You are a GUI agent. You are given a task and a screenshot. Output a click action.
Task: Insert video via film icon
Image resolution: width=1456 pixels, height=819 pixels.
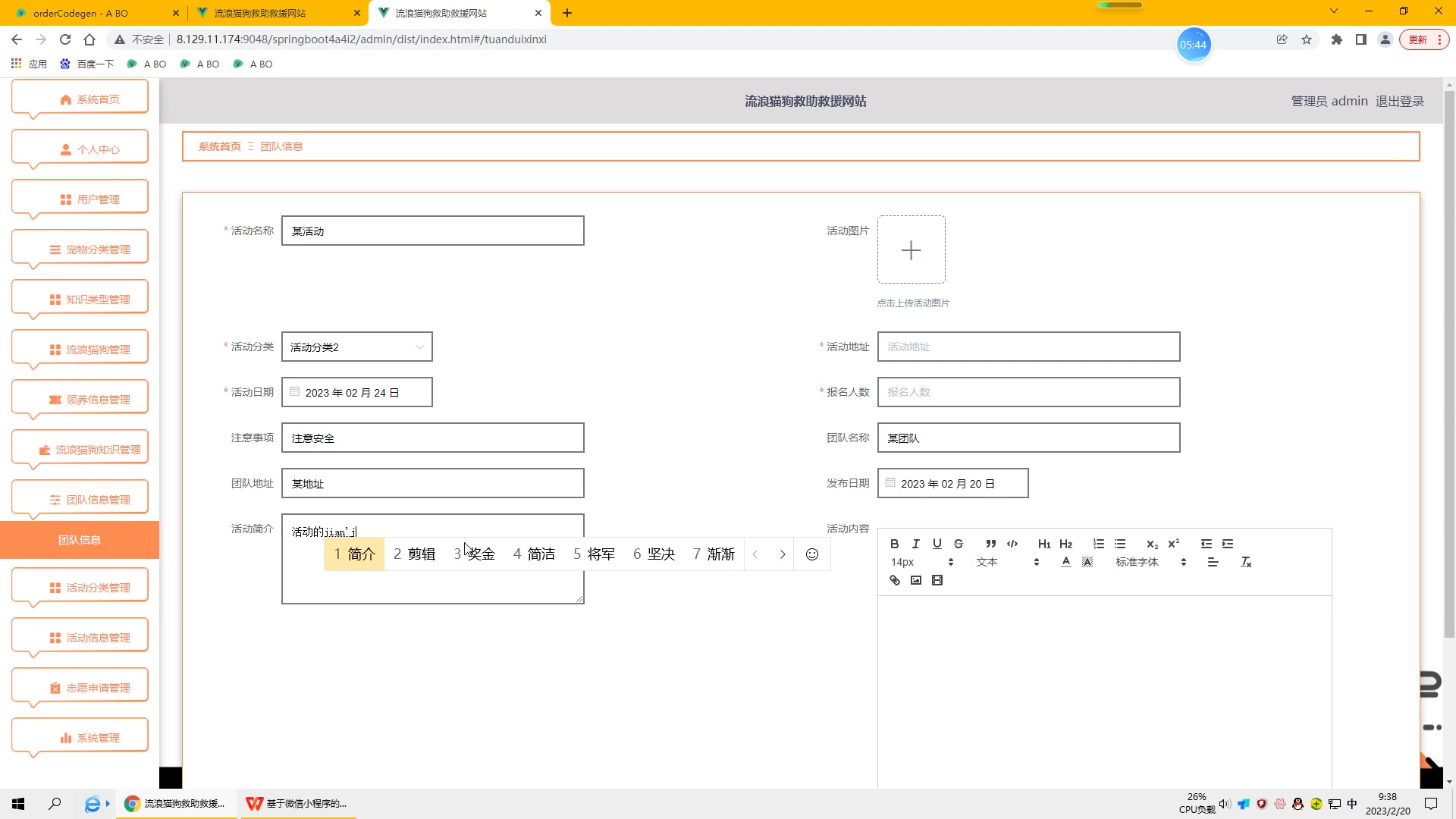pyautogui.click(x=937, y=580)
